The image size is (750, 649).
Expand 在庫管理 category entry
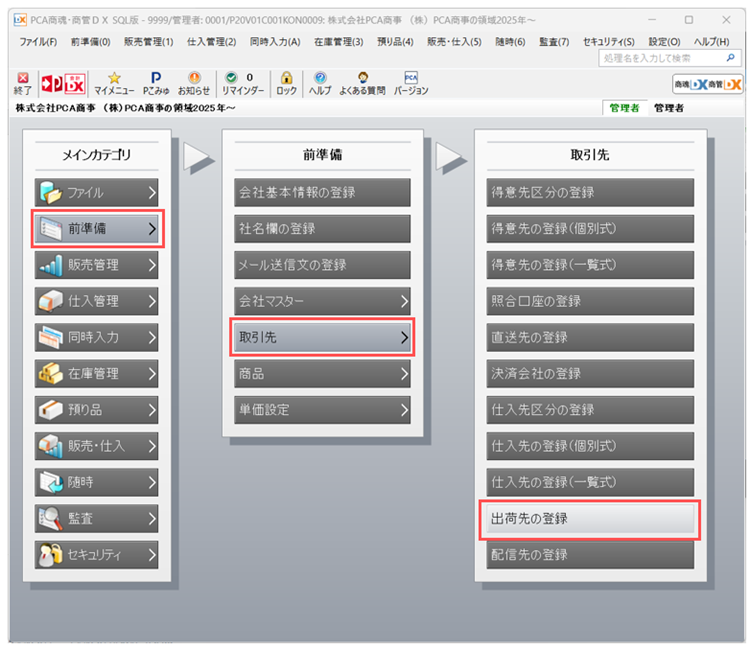[x=96, y=373]
